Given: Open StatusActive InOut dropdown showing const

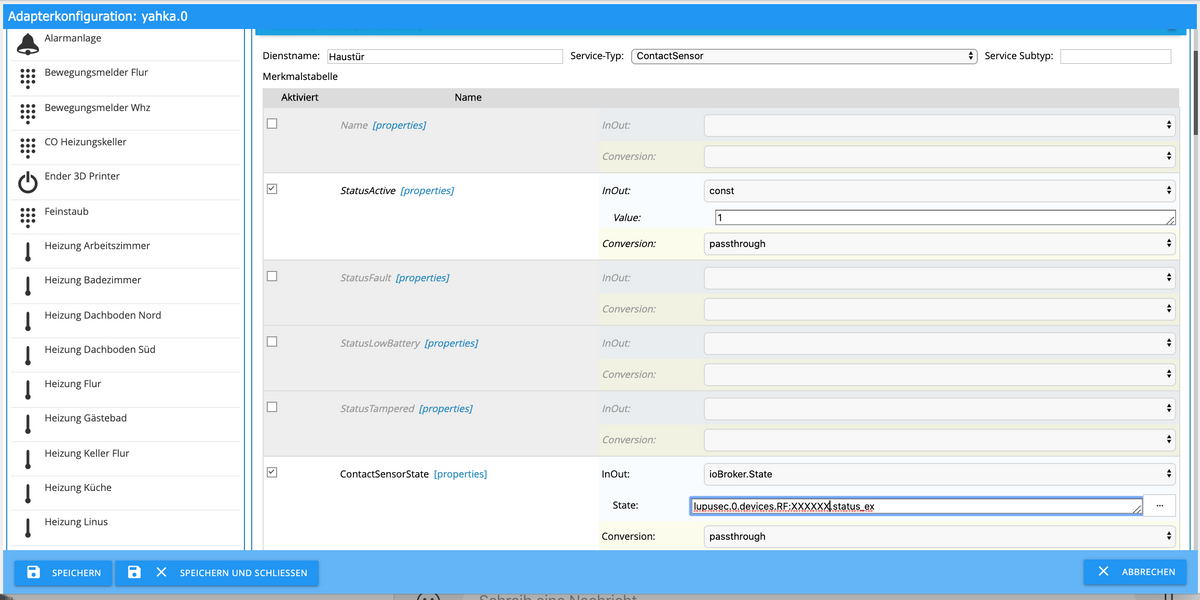Looking at the screenshot, I should [x=940, y=190].
